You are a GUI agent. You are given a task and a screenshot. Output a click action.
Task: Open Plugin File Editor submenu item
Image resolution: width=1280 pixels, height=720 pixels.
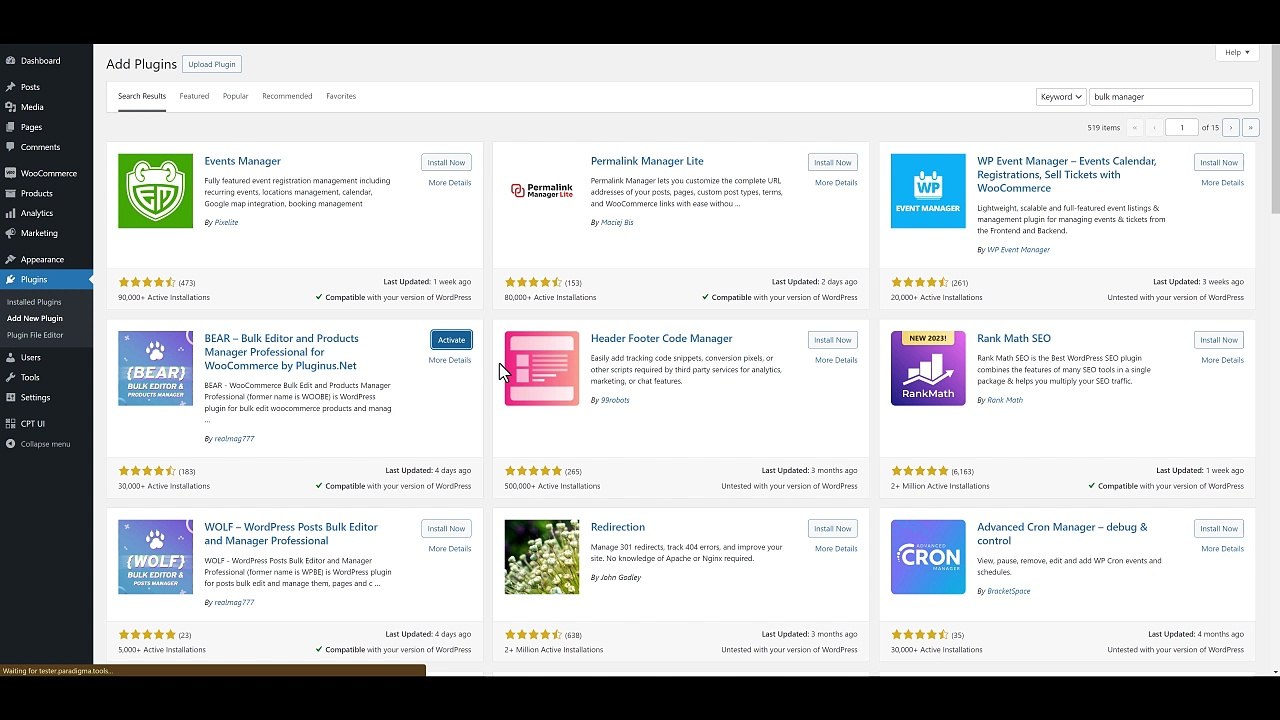(35, 335)
